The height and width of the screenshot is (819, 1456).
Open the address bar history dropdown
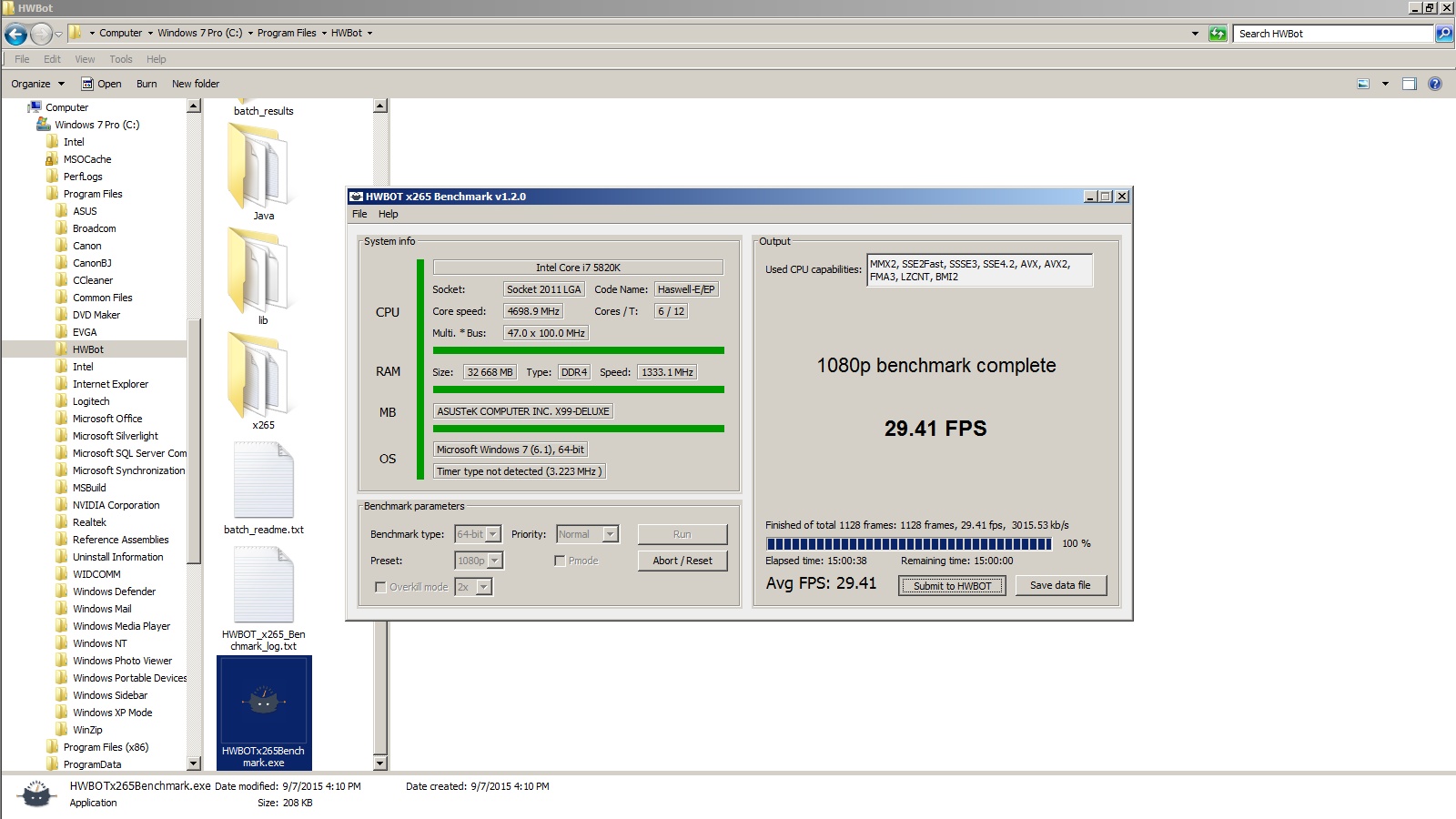1195,34
